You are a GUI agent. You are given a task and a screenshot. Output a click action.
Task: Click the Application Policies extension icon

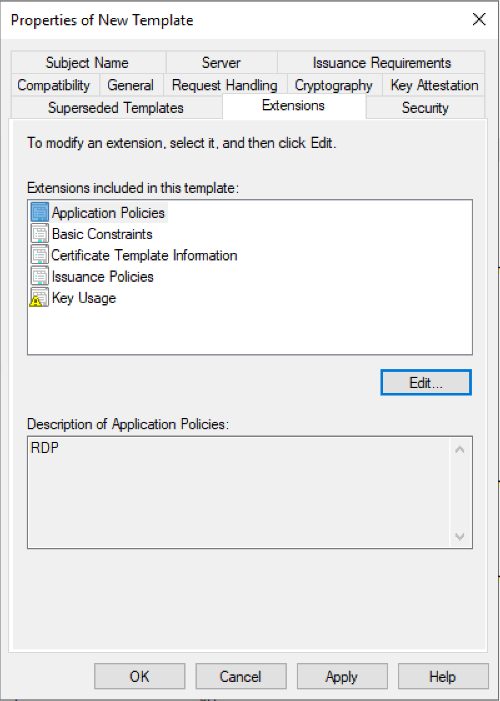tap(39, 212)
